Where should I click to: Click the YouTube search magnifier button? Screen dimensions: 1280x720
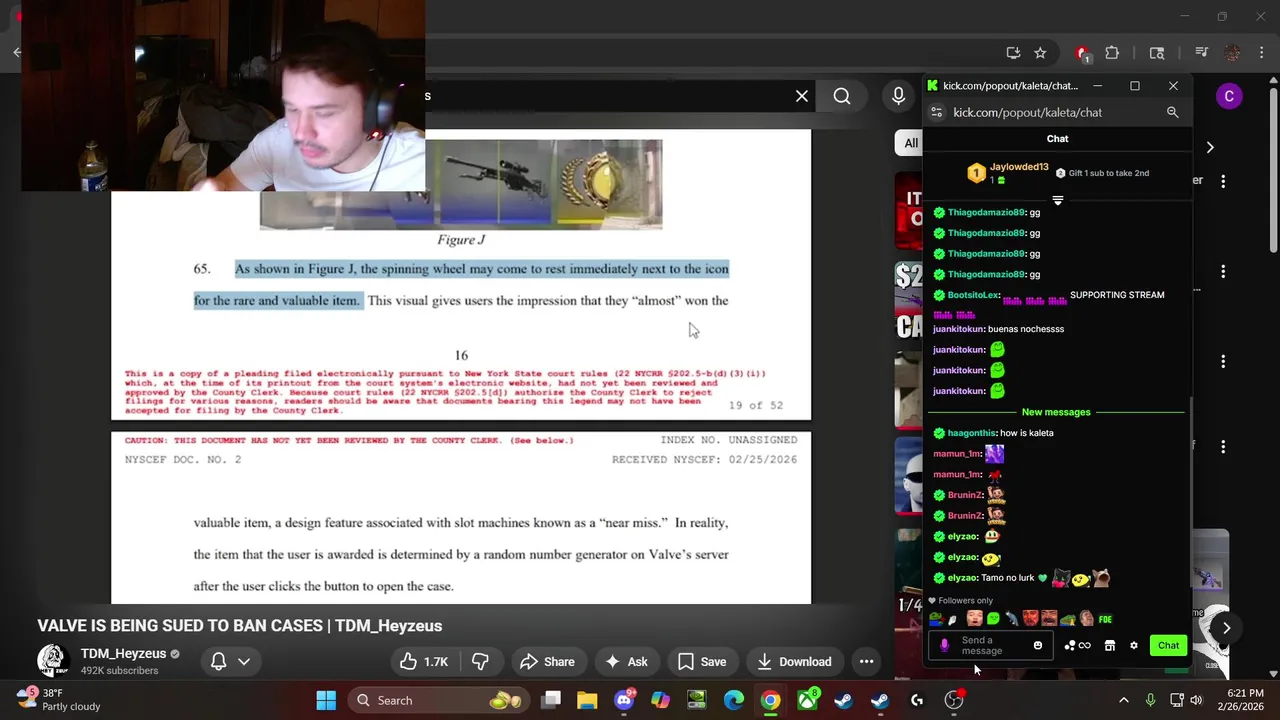pos(842,96)
